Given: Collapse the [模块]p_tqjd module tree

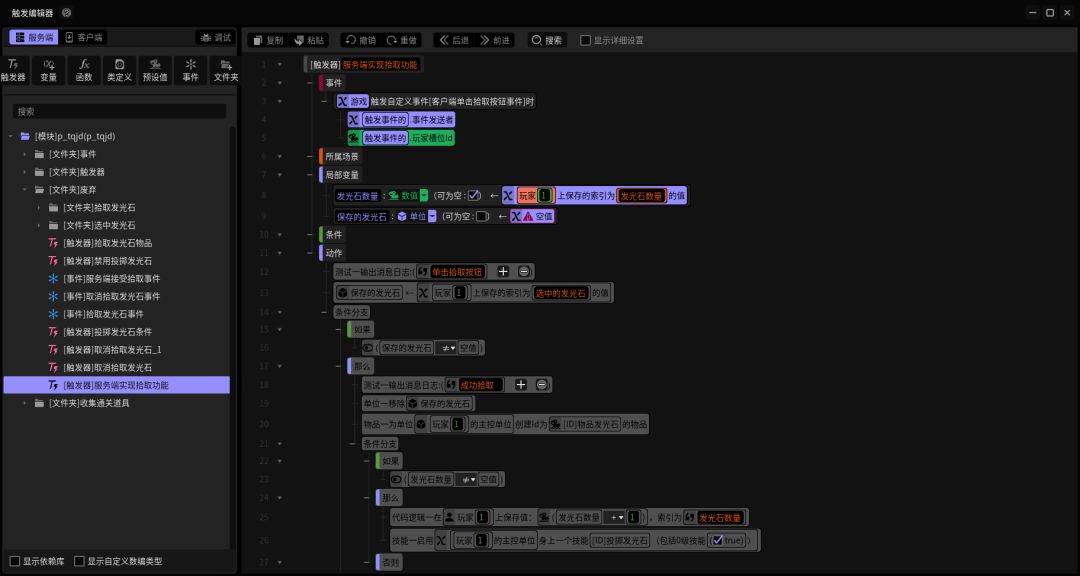Looking at the screenshot, I should (10, 136).
